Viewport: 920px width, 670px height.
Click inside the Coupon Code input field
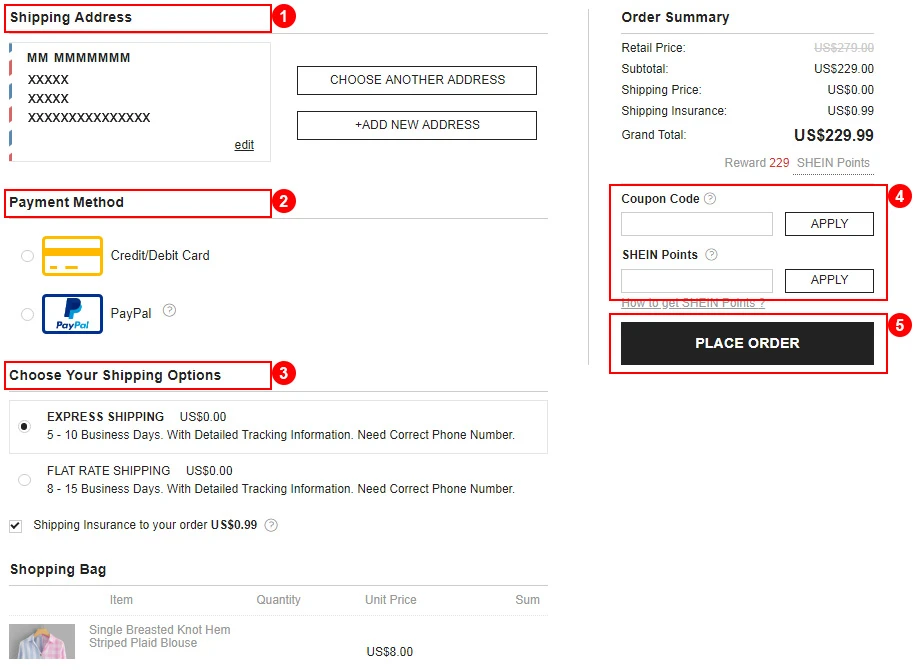pyautogui.click(x=696, y=223)
